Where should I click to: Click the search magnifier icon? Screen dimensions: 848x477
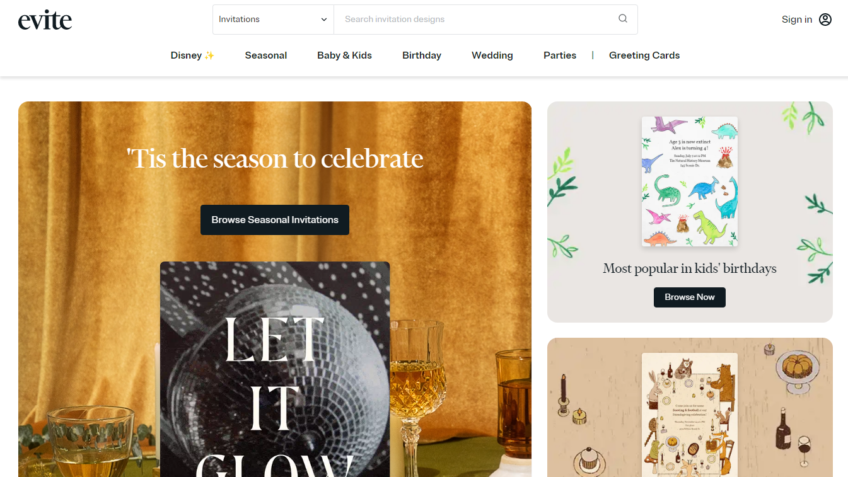pyautogui.click(x=623, y=19)
